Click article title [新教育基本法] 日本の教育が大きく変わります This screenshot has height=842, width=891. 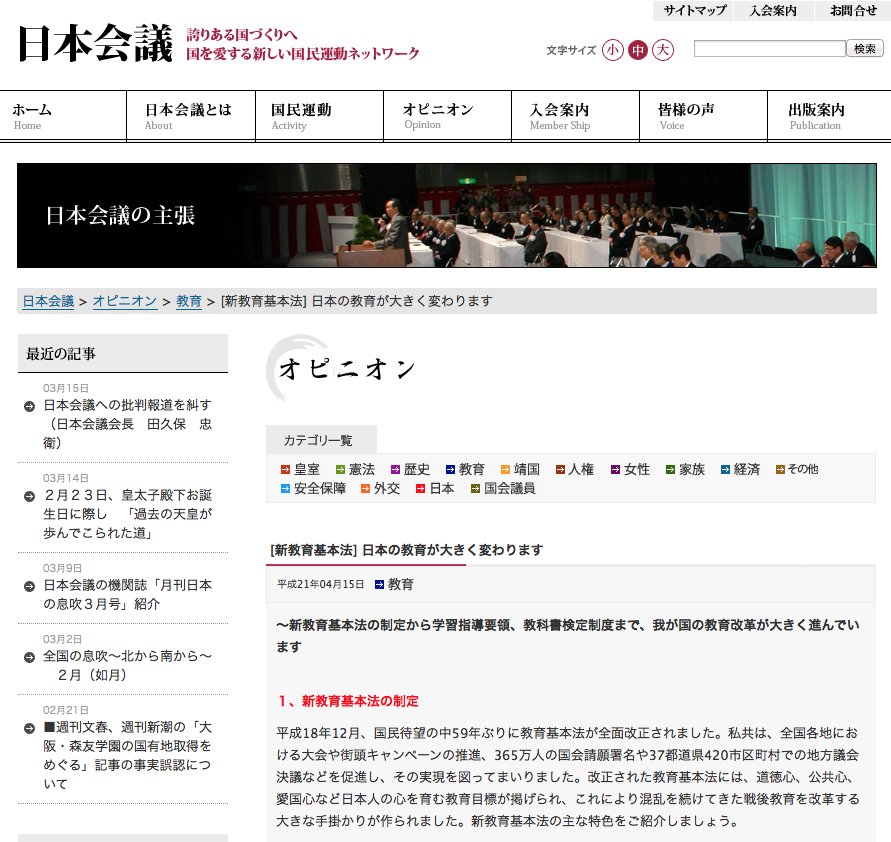click(407, 550)
